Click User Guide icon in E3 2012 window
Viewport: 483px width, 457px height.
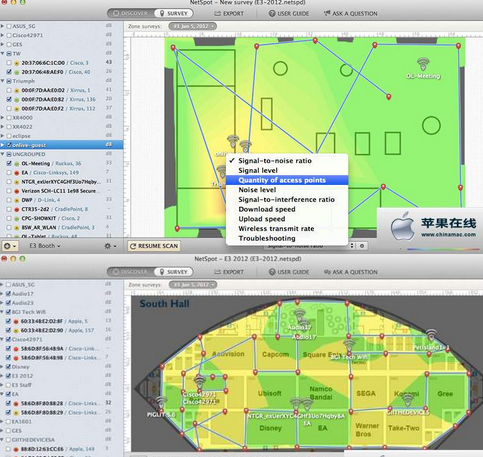pos(272,272)
